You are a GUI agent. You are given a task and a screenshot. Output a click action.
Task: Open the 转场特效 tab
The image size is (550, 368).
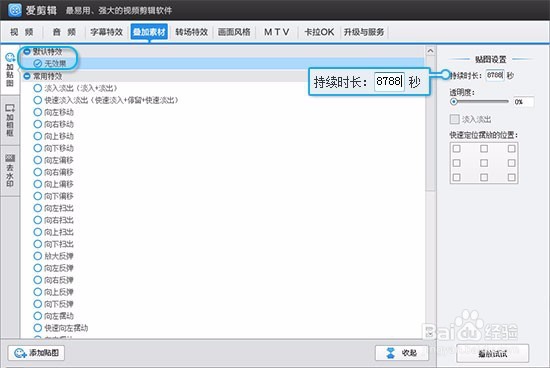[x=192, y=32]
